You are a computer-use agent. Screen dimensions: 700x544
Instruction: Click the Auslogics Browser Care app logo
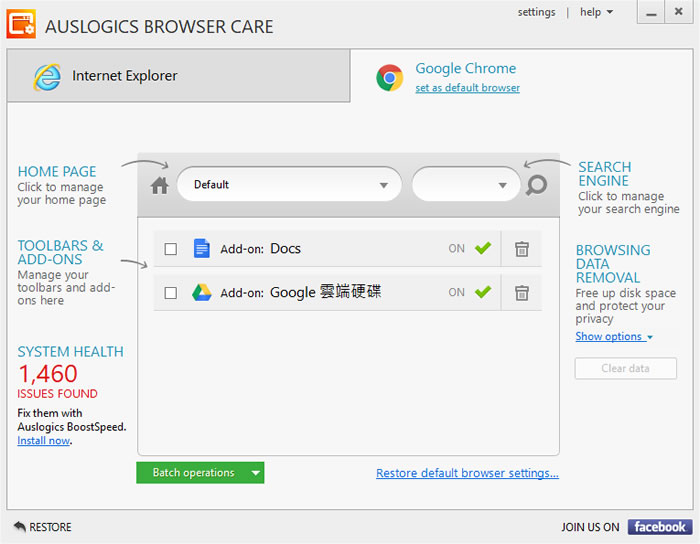point(21,25)
